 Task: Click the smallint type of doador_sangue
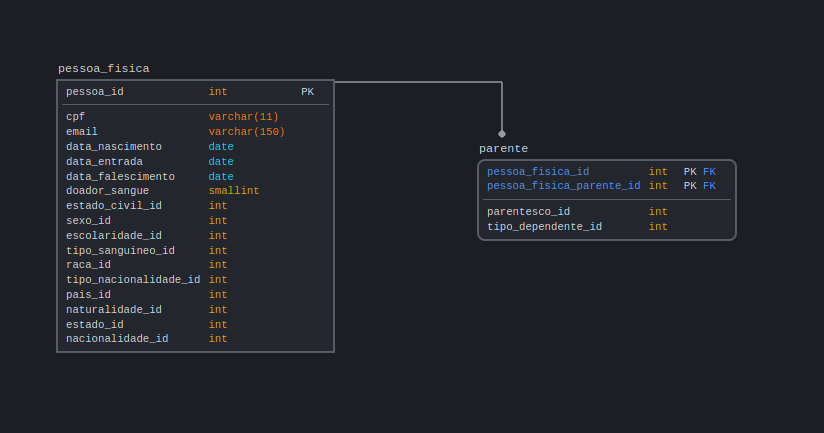pyautogui.click(x=234, y=191)
